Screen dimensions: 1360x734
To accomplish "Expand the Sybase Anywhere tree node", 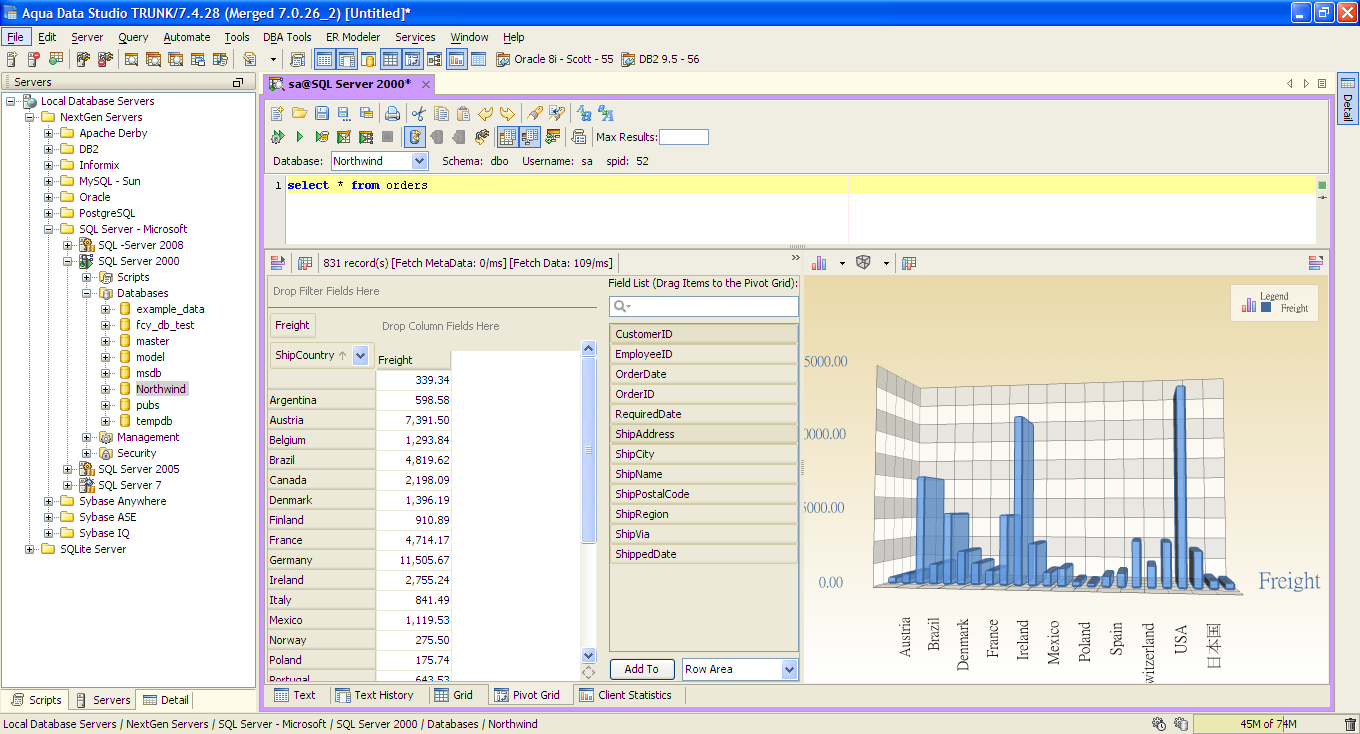I will (49, 501).
